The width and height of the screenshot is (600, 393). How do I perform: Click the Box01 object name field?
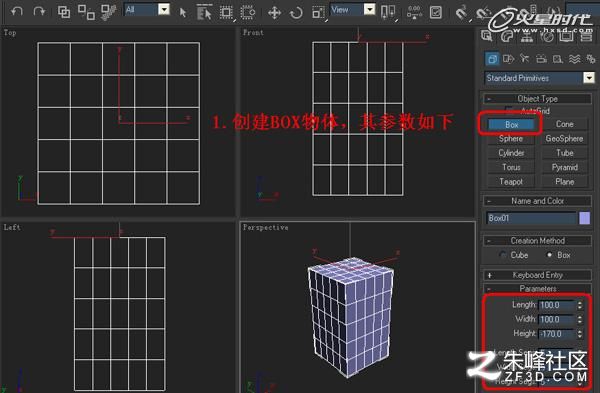tap(531, 218)
